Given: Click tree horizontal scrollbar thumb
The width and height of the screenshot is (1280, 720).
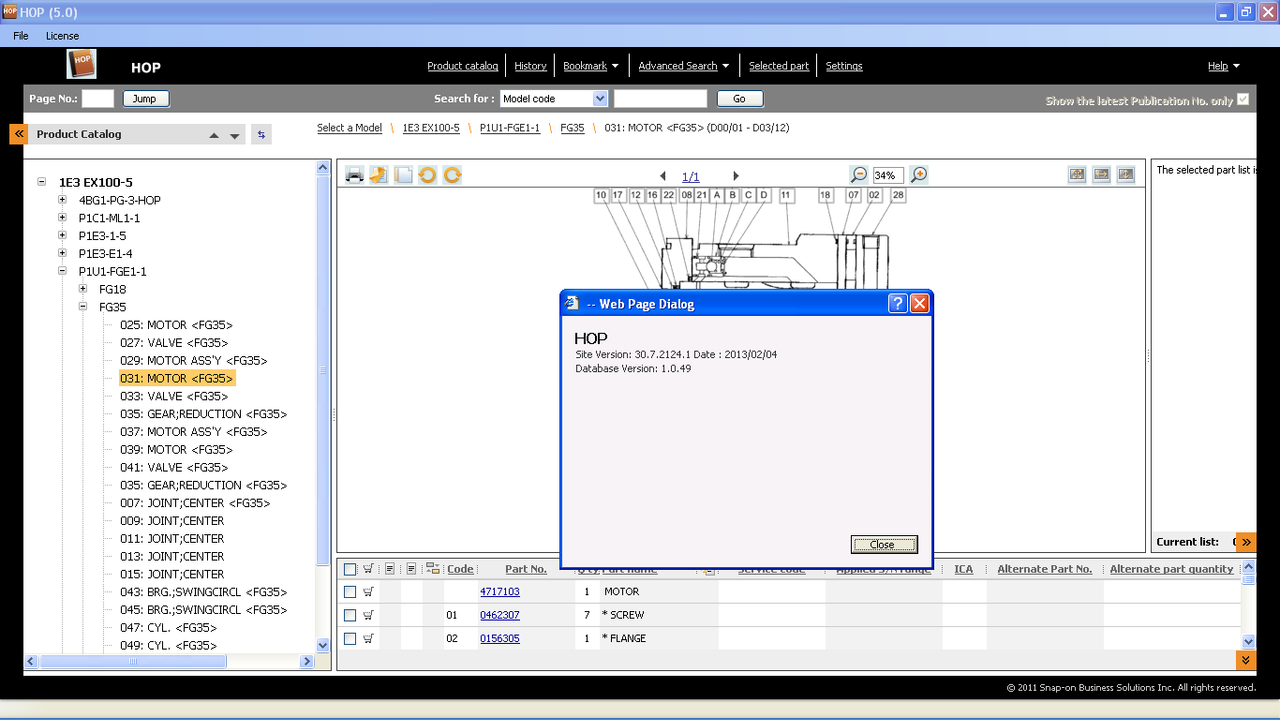Looking at the screenshot, I should pos(132,661).
